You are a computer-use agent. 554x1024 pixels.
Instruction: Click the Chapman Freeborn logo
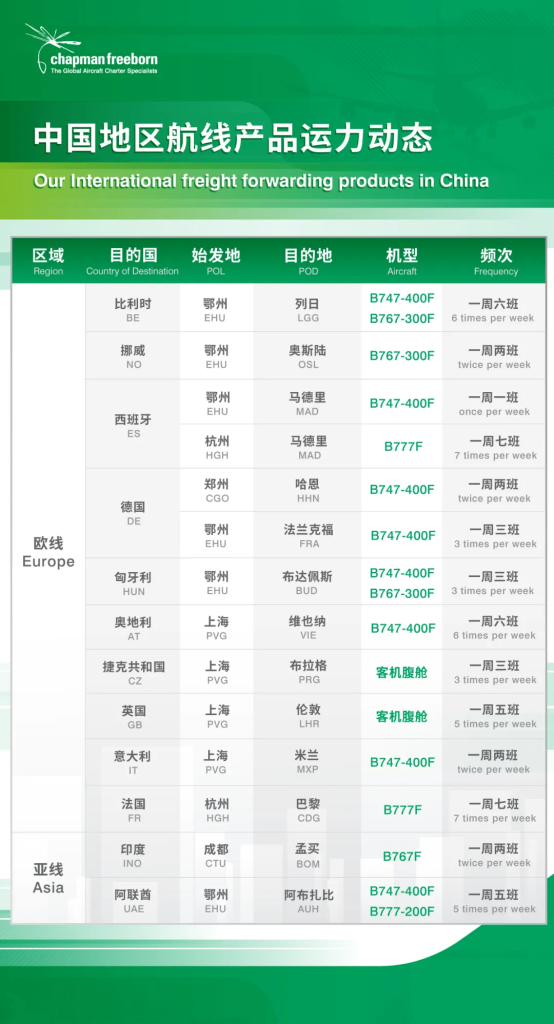coord(91,49)
